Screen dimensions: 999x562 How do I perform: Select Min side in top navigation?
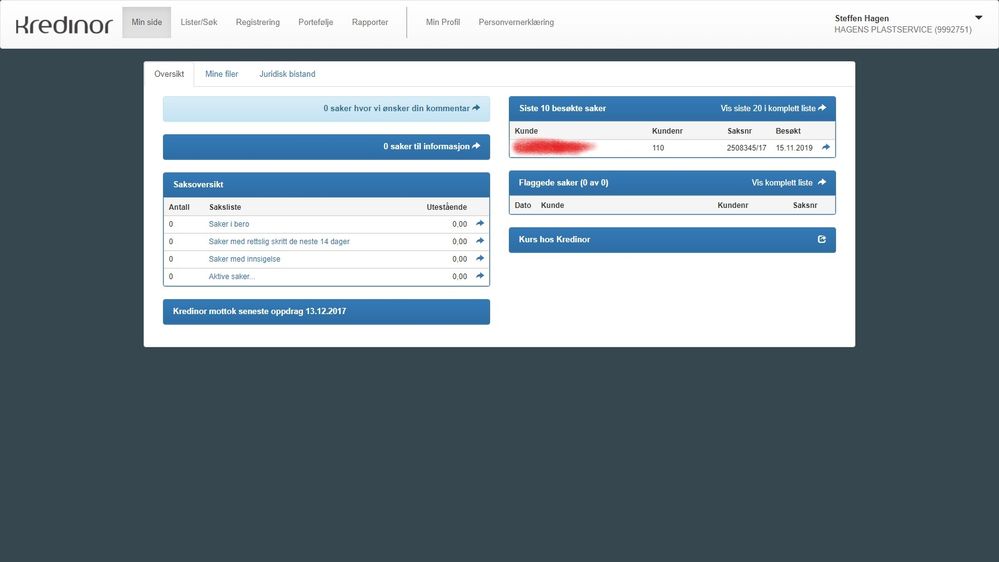click(147, 22)
